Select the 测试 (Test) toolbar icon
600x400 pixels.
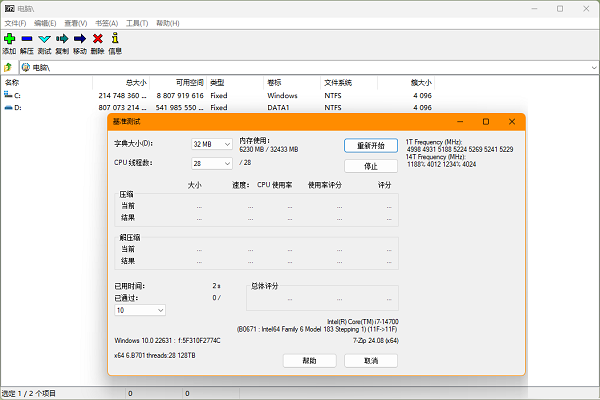44,39
